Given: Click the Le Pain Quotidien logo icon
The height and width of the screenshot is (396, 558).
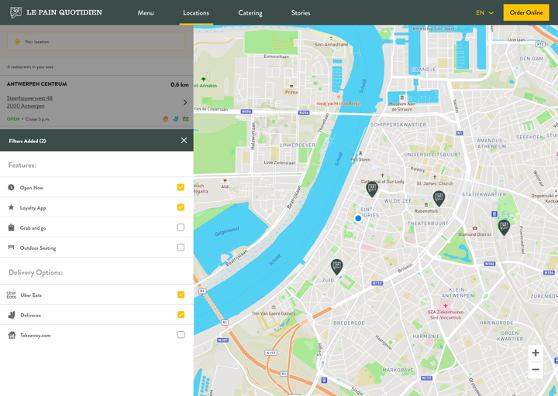Looking at the screenshot, I should (16, 12).
